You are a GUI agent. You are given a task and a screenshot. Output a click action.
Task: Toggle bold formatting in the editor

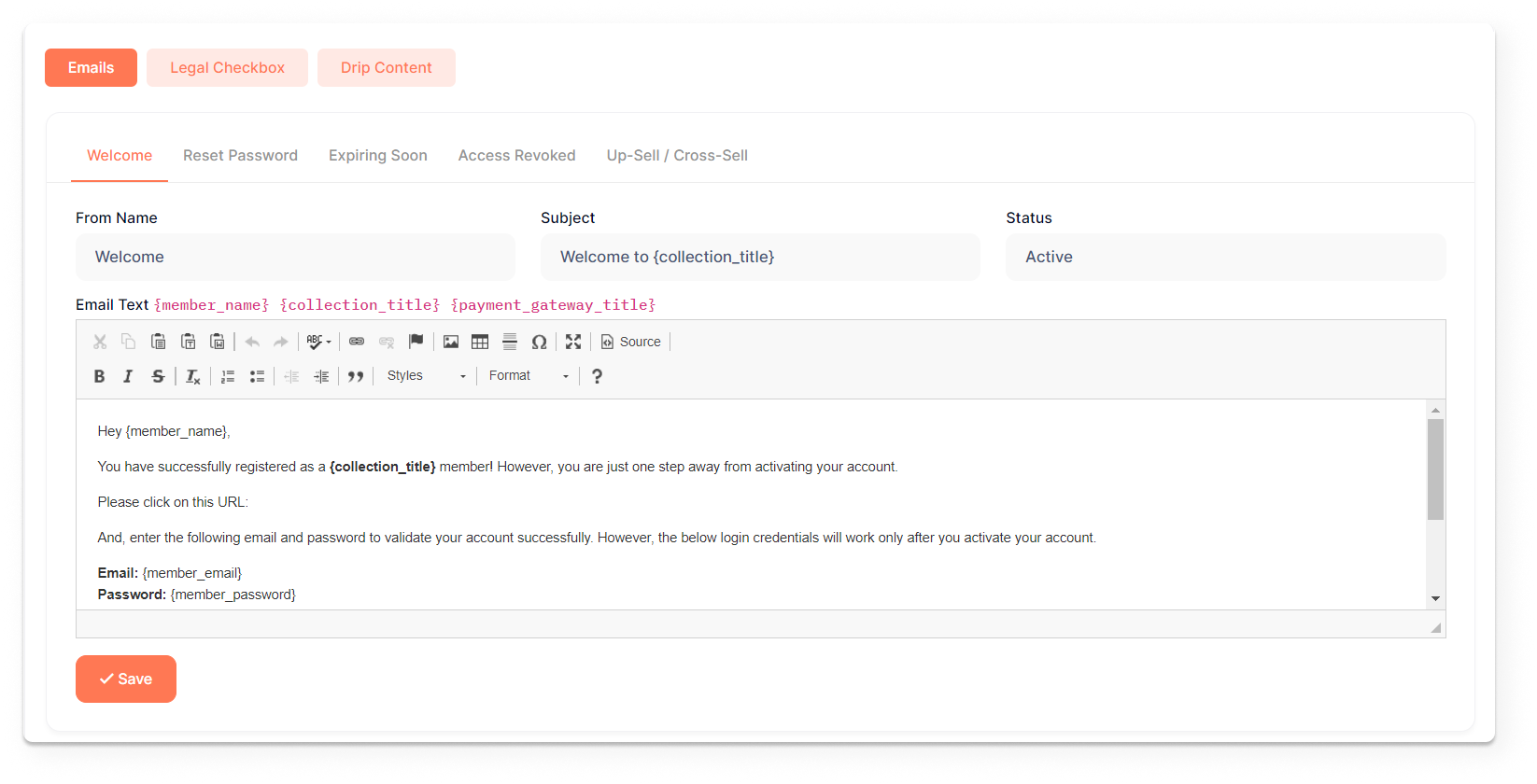pos(99,376)
